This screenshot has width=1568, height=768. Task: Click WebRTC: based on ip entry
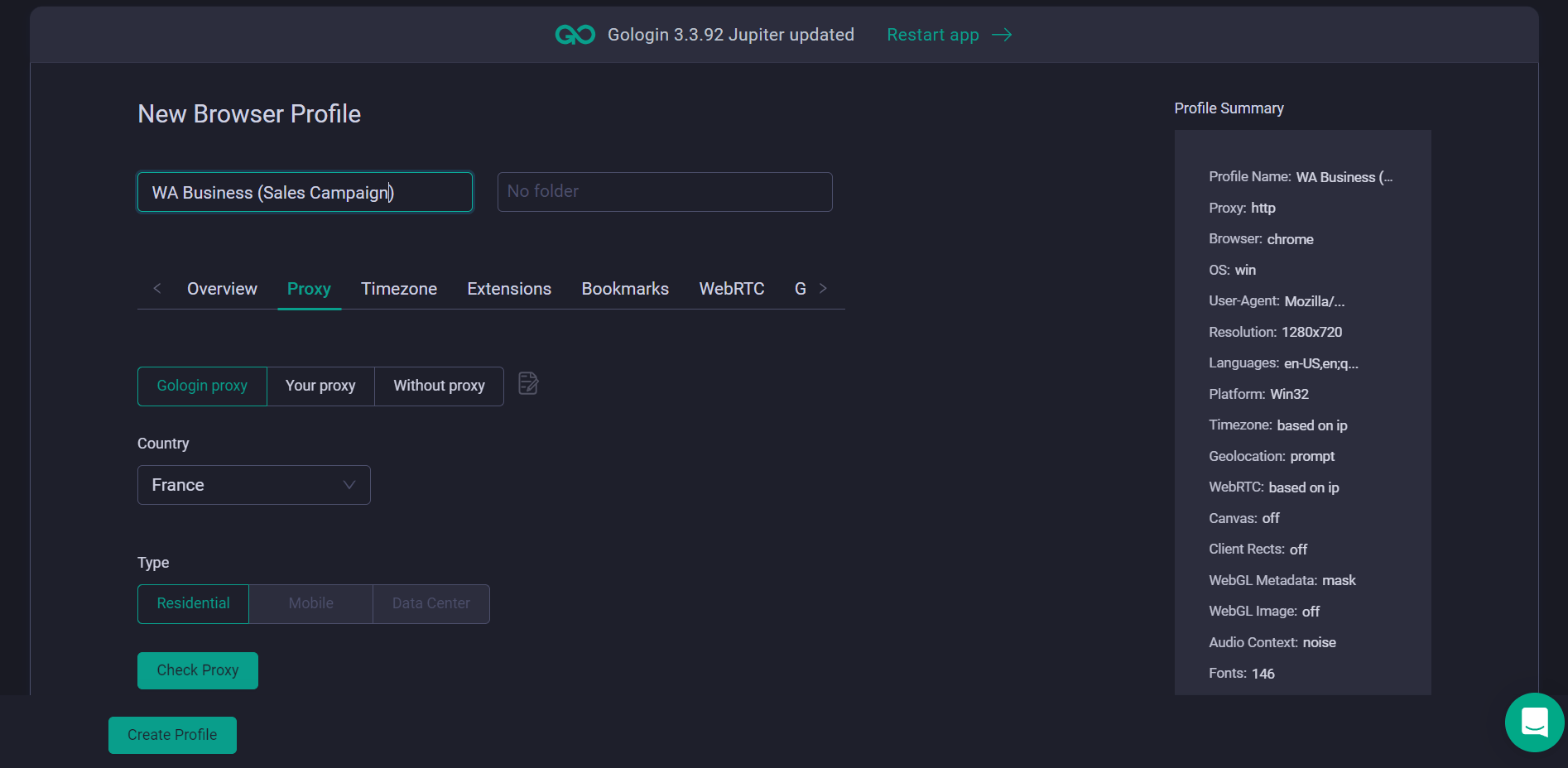(1274, 487)
